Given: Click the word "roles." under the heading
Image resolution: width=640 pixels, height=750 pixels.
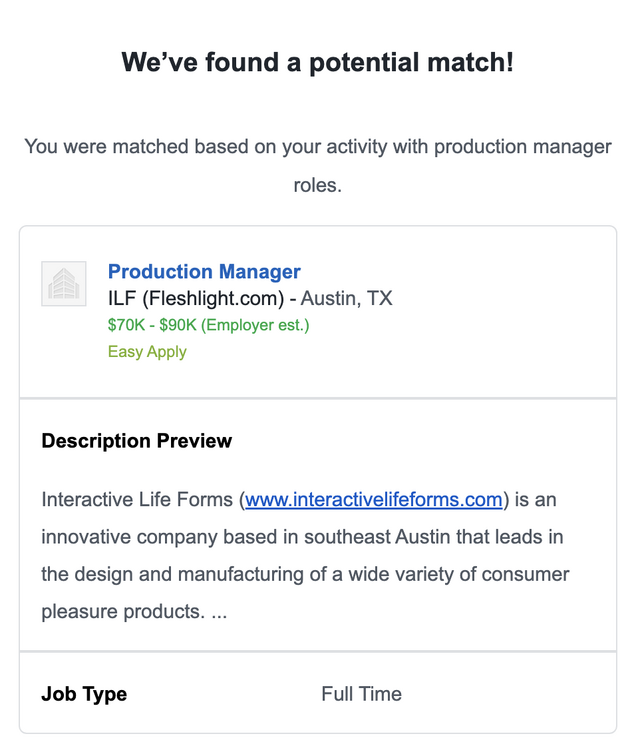Looking at the screenshot, I should click(x=317, y=185).
